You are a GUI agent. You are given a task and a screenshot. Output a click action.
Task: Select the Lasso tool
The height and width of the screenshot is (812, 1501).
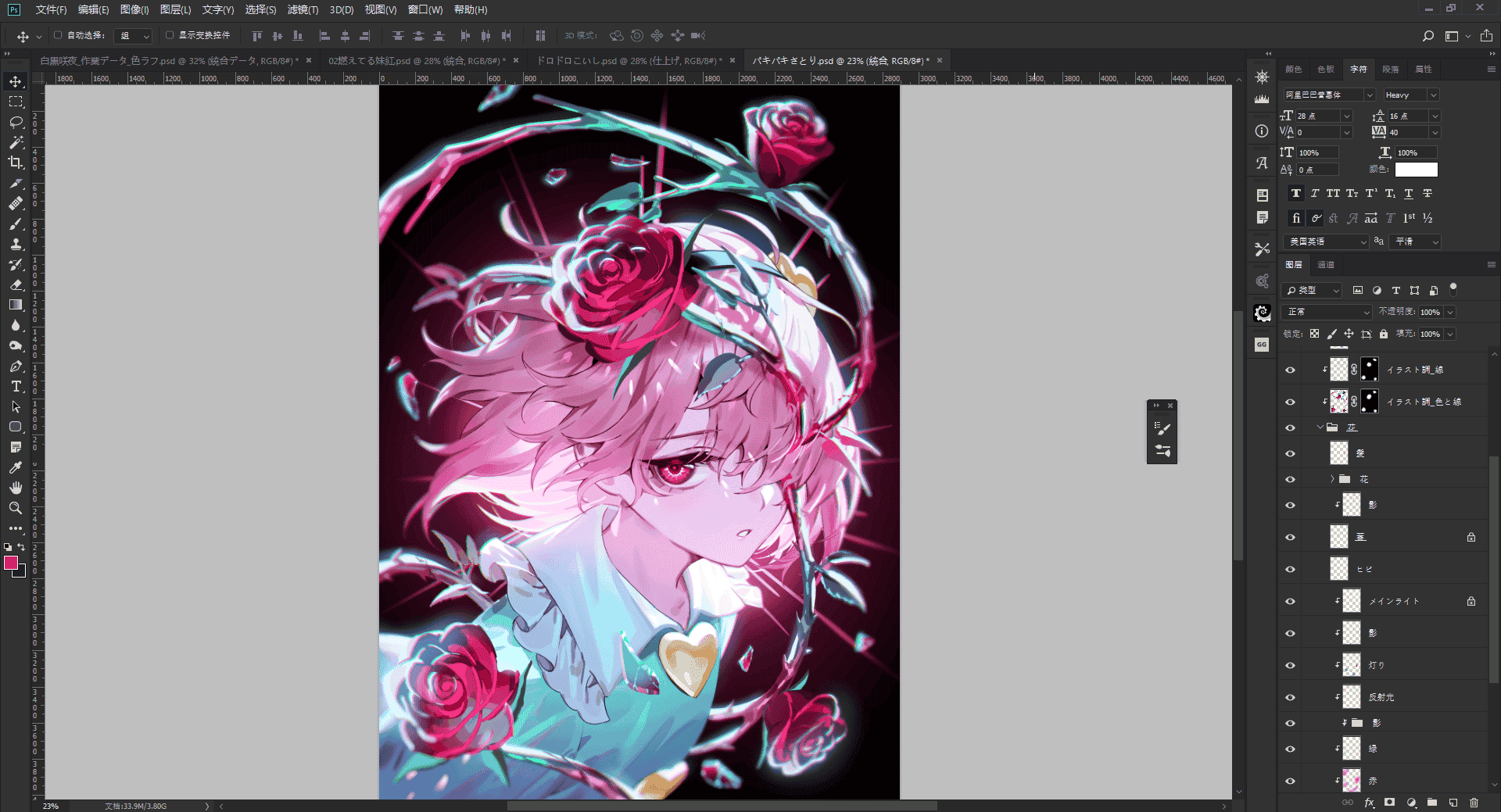(x=16, y=122)
